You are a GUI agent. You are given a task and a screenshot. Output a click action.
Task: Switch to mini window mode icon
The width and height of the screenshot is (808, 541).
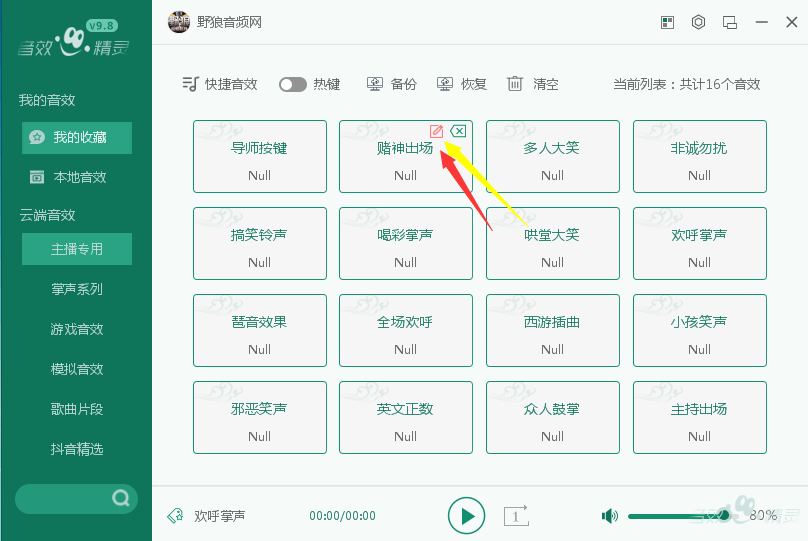pos(730,23)
